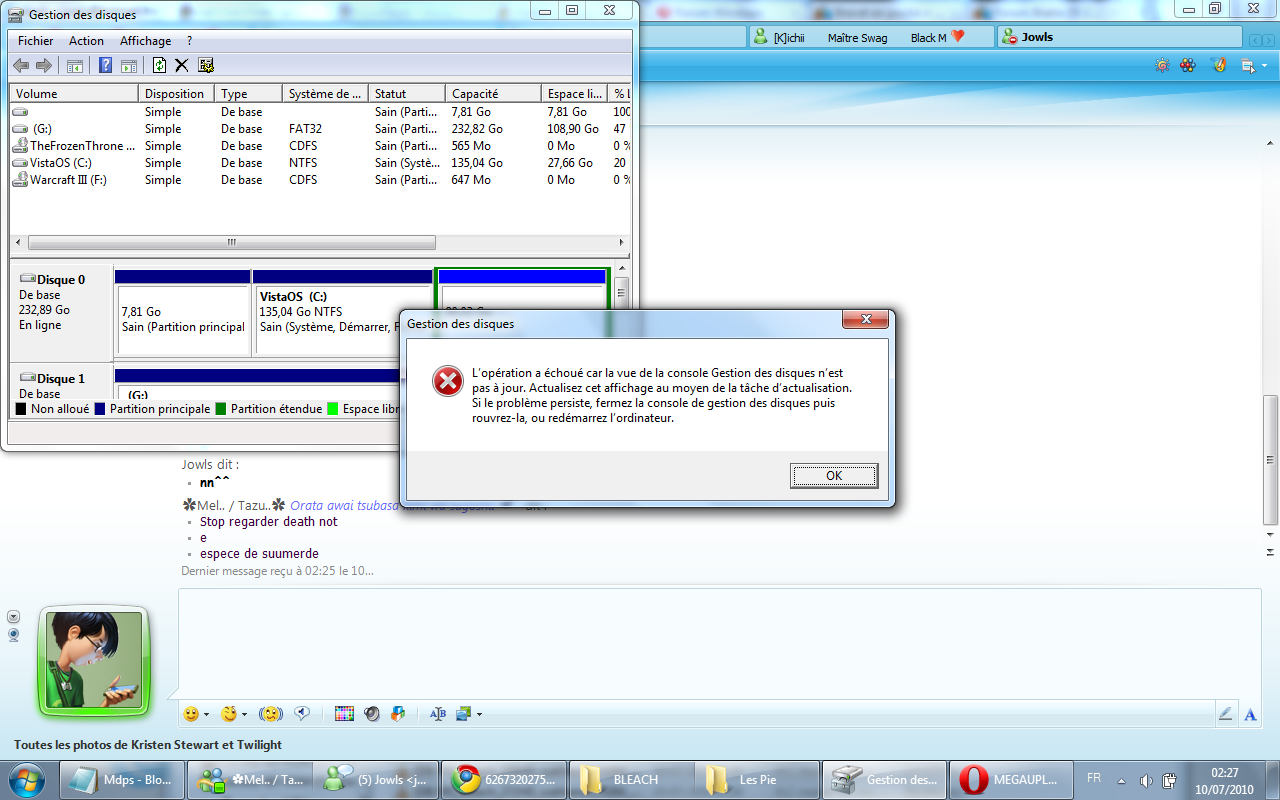Viewport: 1280px width, 800px height.
Task: Click the voice clip speech bubble icon
Action: (x=301, y=714)
